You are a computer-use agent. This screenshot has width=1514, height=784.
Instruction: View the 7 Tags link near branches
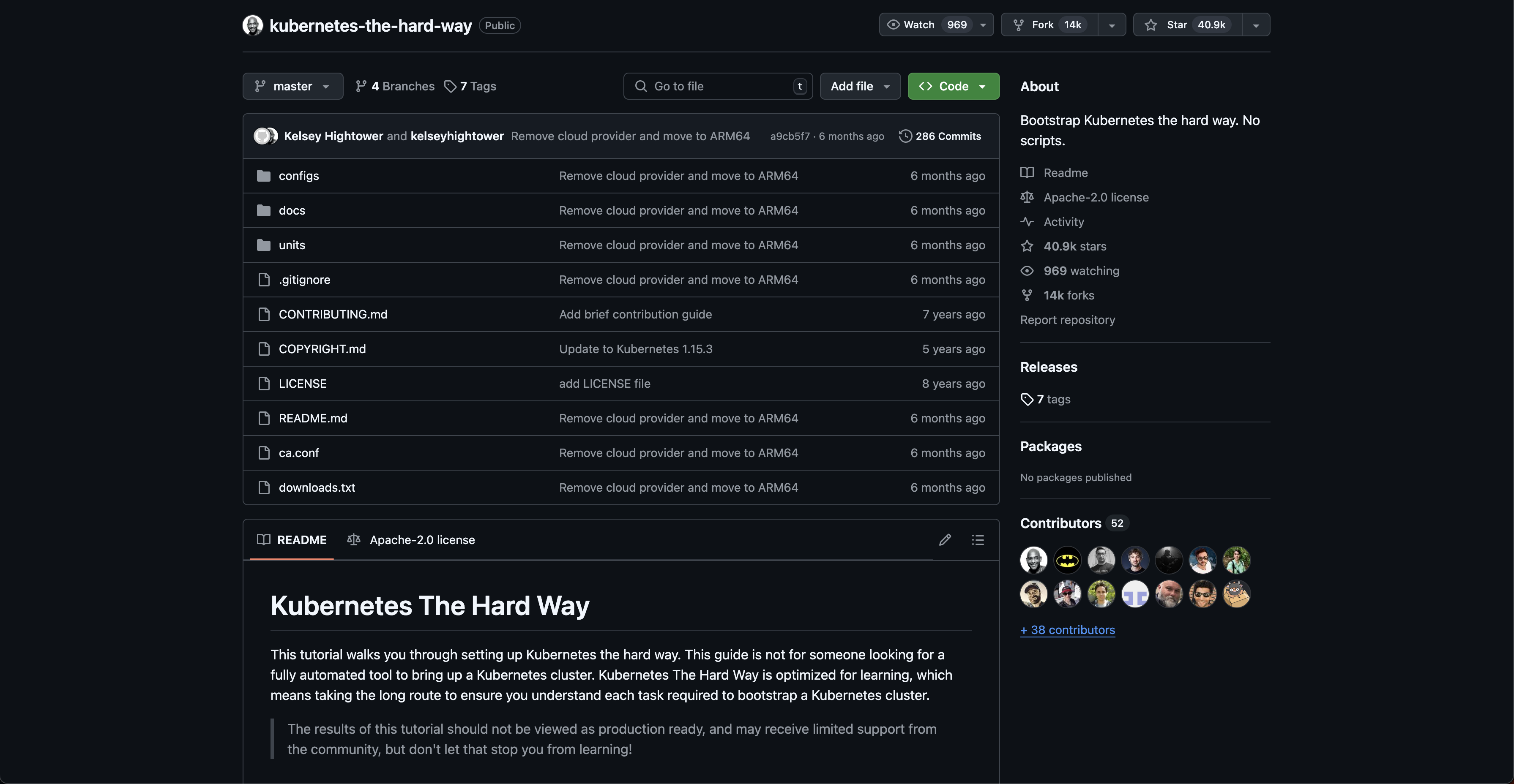point(470,86)
